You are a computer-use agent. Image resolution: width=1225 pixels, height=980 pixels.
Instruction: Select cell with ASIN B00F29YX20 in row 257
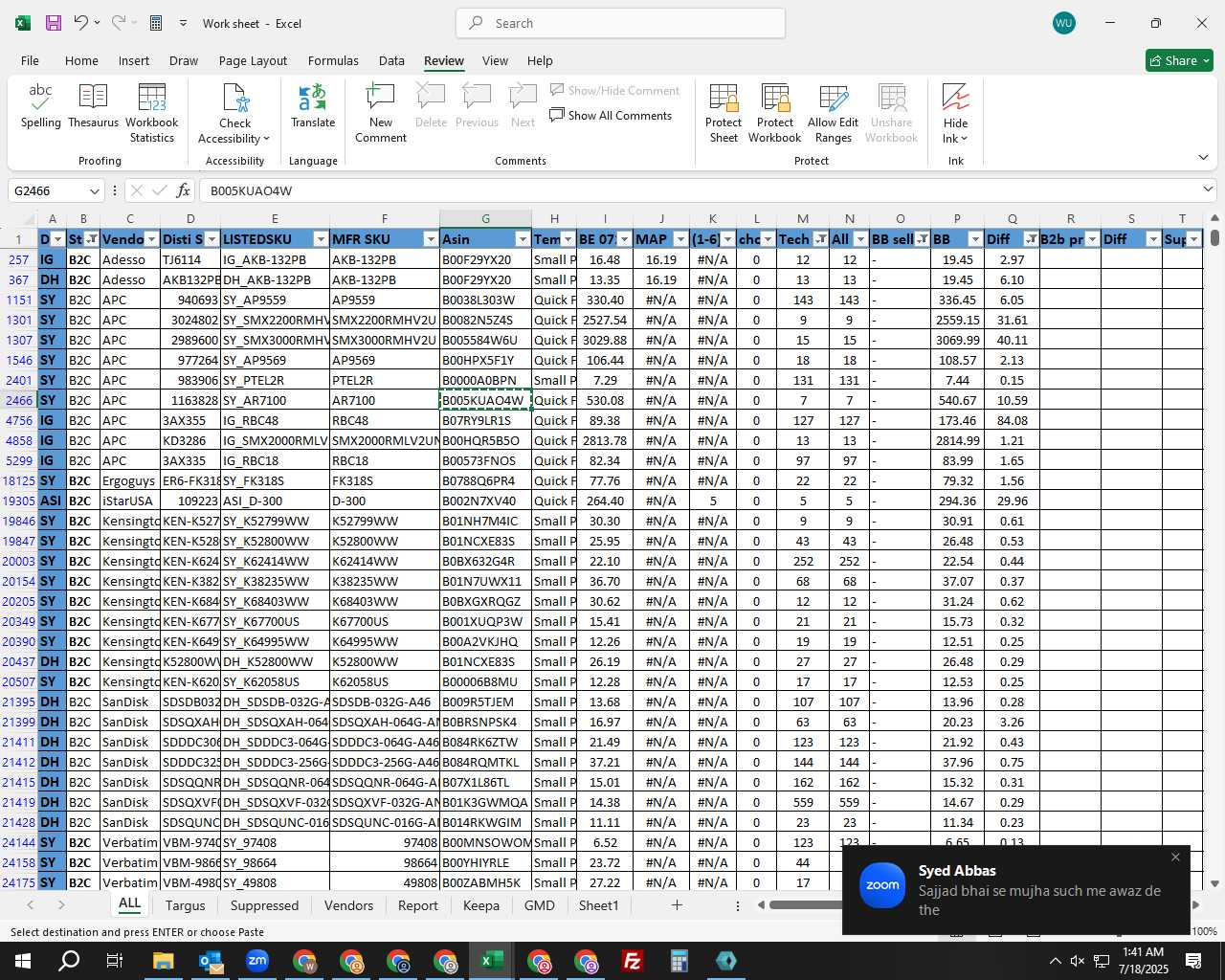coord(485,259)
